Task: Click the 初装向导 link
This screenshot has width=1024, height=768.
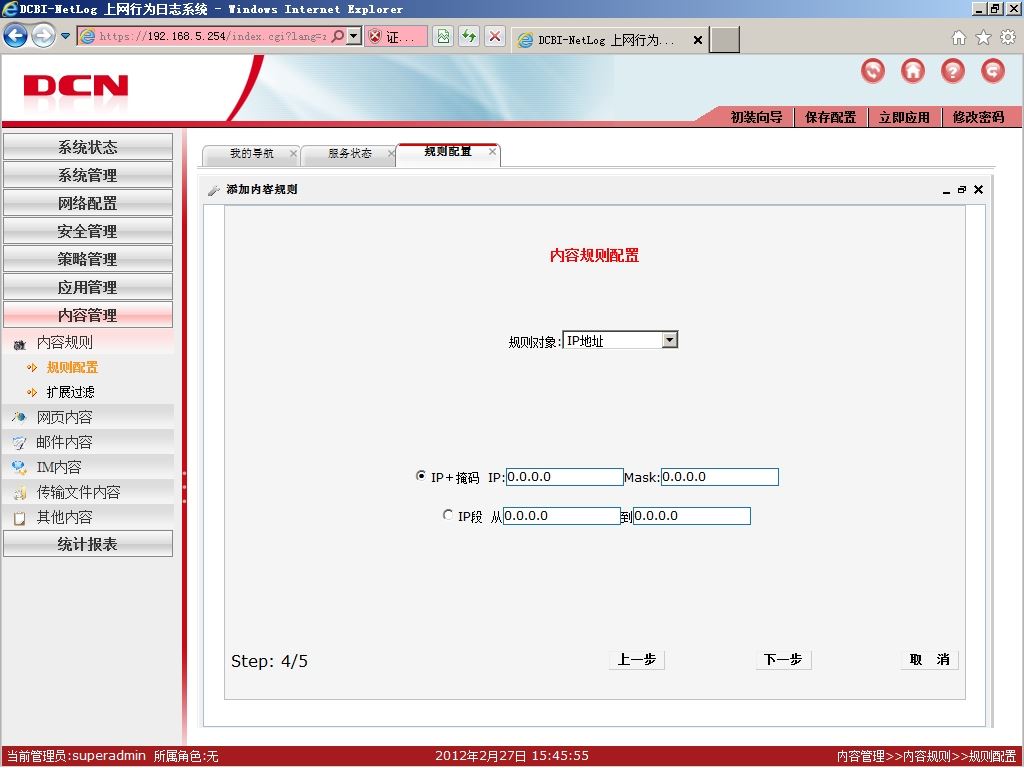Action: pyautogui.click(x=756, y=118)
